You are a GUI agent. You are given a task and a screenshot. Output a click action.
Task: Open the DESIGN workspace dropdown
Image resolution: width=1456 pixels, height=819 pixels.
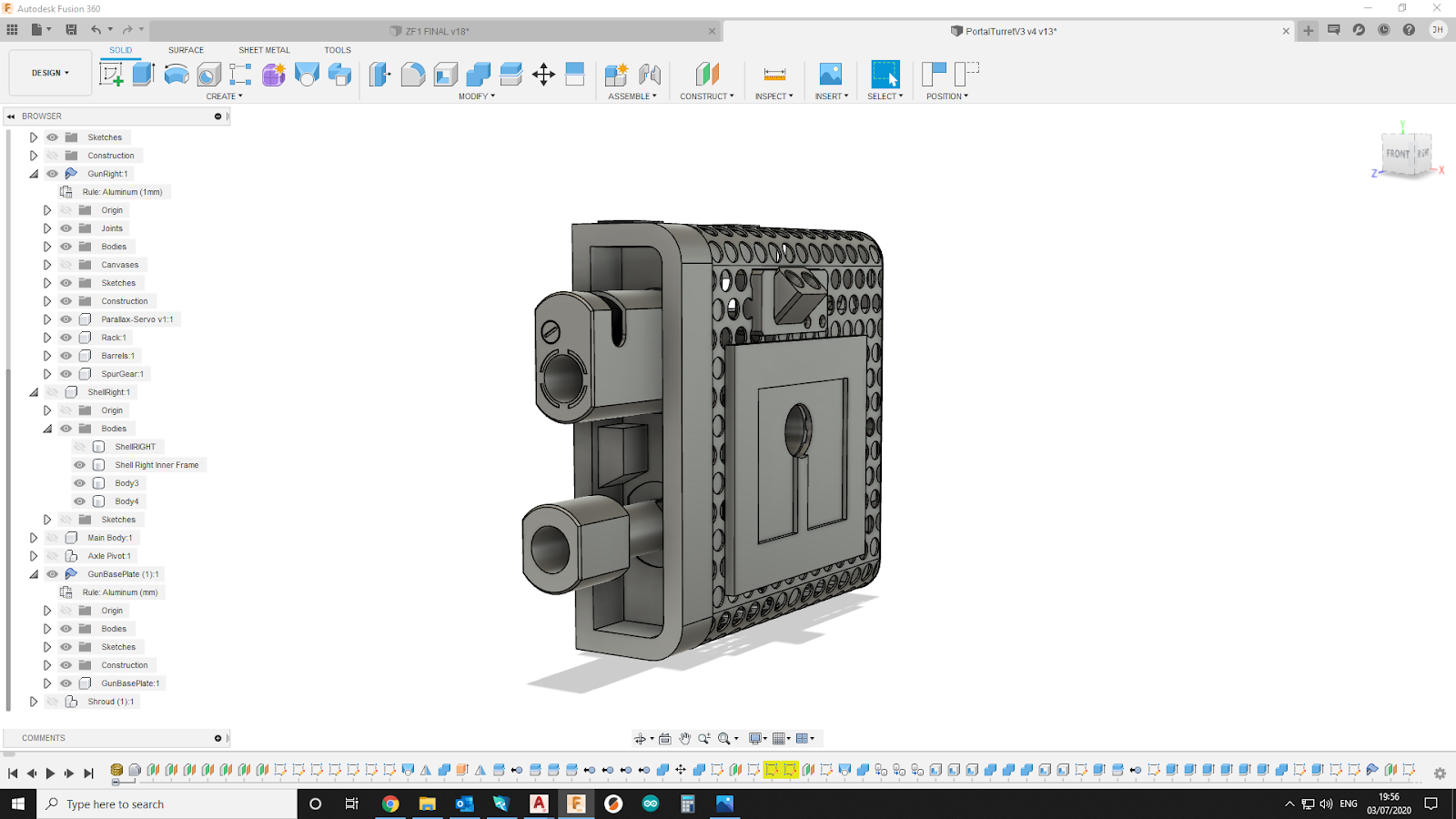click(x=51, y=73)
